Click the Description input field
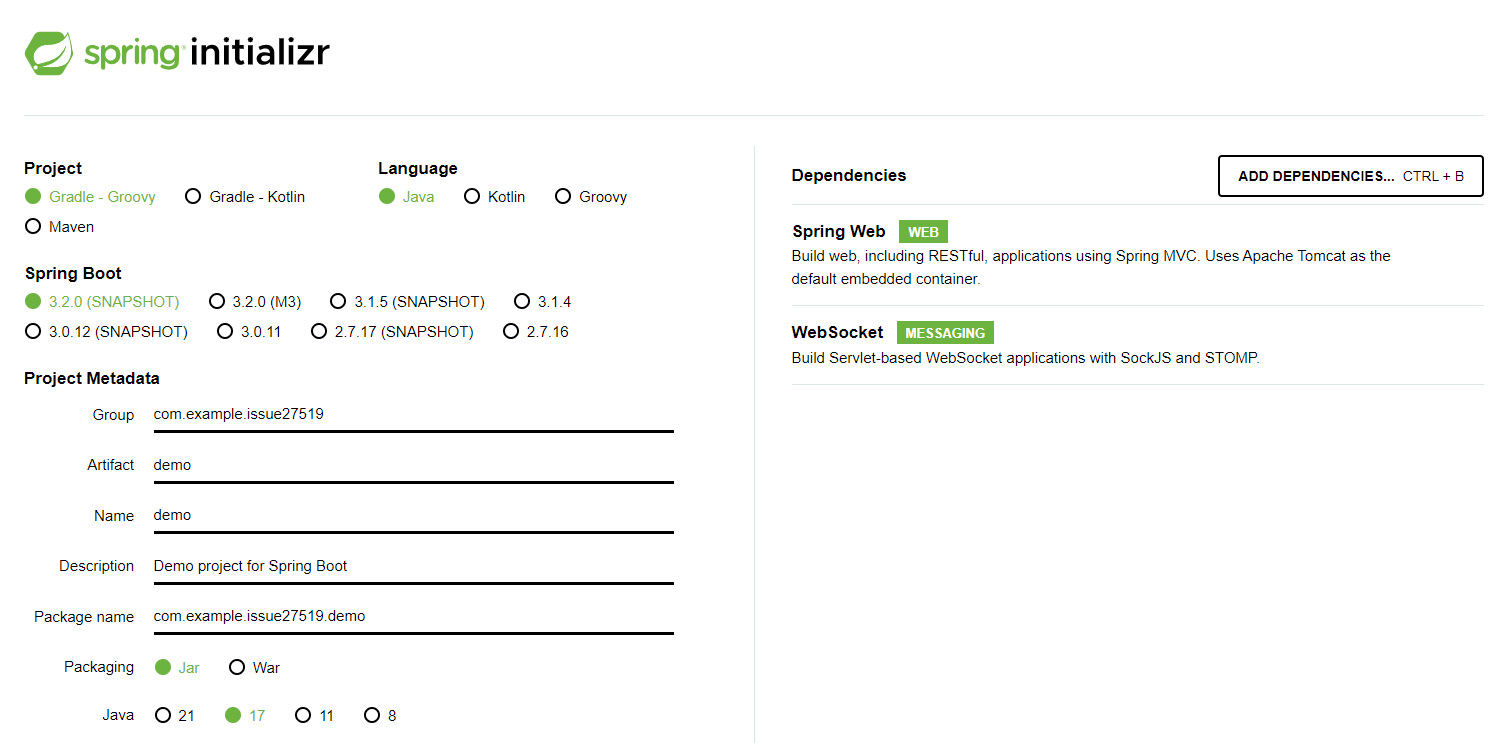 (x=413, y=566)
